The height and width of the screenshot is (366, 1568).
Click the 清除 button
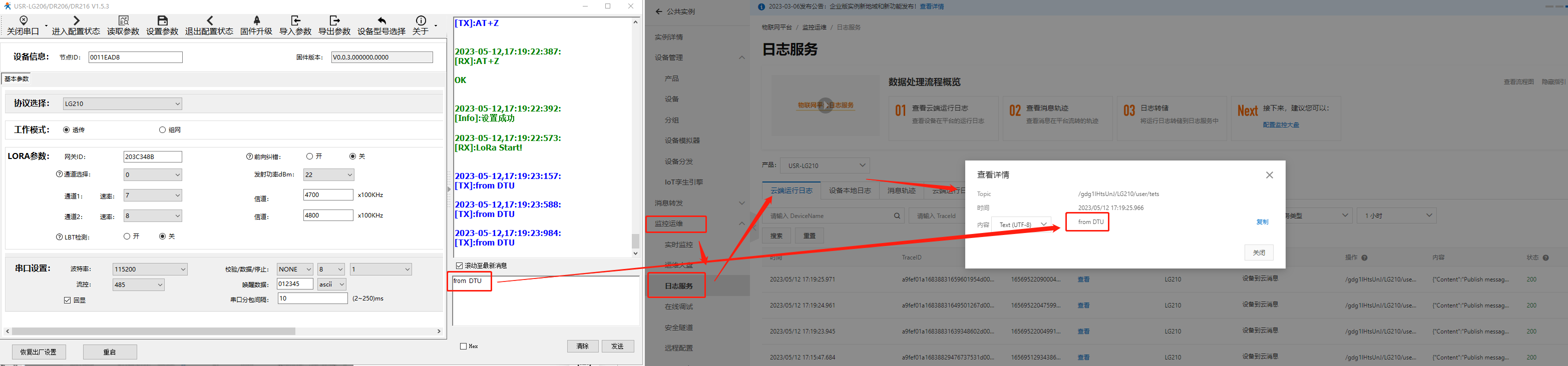[x=583, y=346]
